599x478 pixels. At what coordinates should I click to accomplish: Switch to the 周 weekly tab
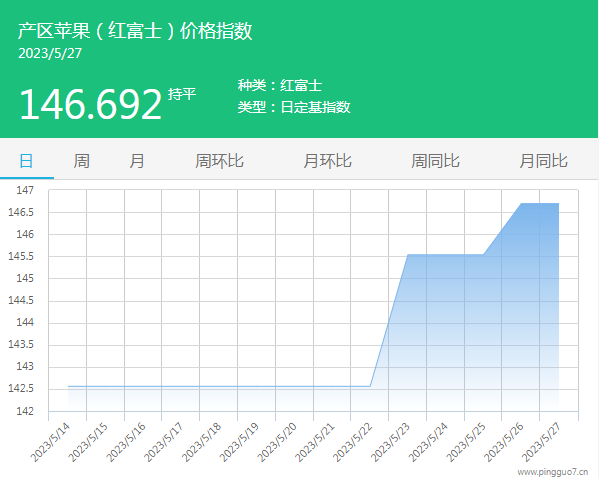pos(81,161)
